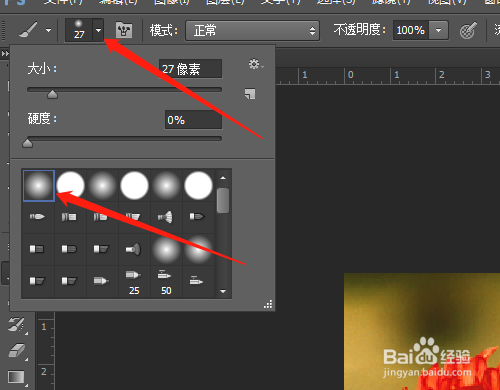The height and width of the screenshot is (390, 500).
Task: Select the flat blunt bristle brush starting third row
Action: tap(37, 249)
